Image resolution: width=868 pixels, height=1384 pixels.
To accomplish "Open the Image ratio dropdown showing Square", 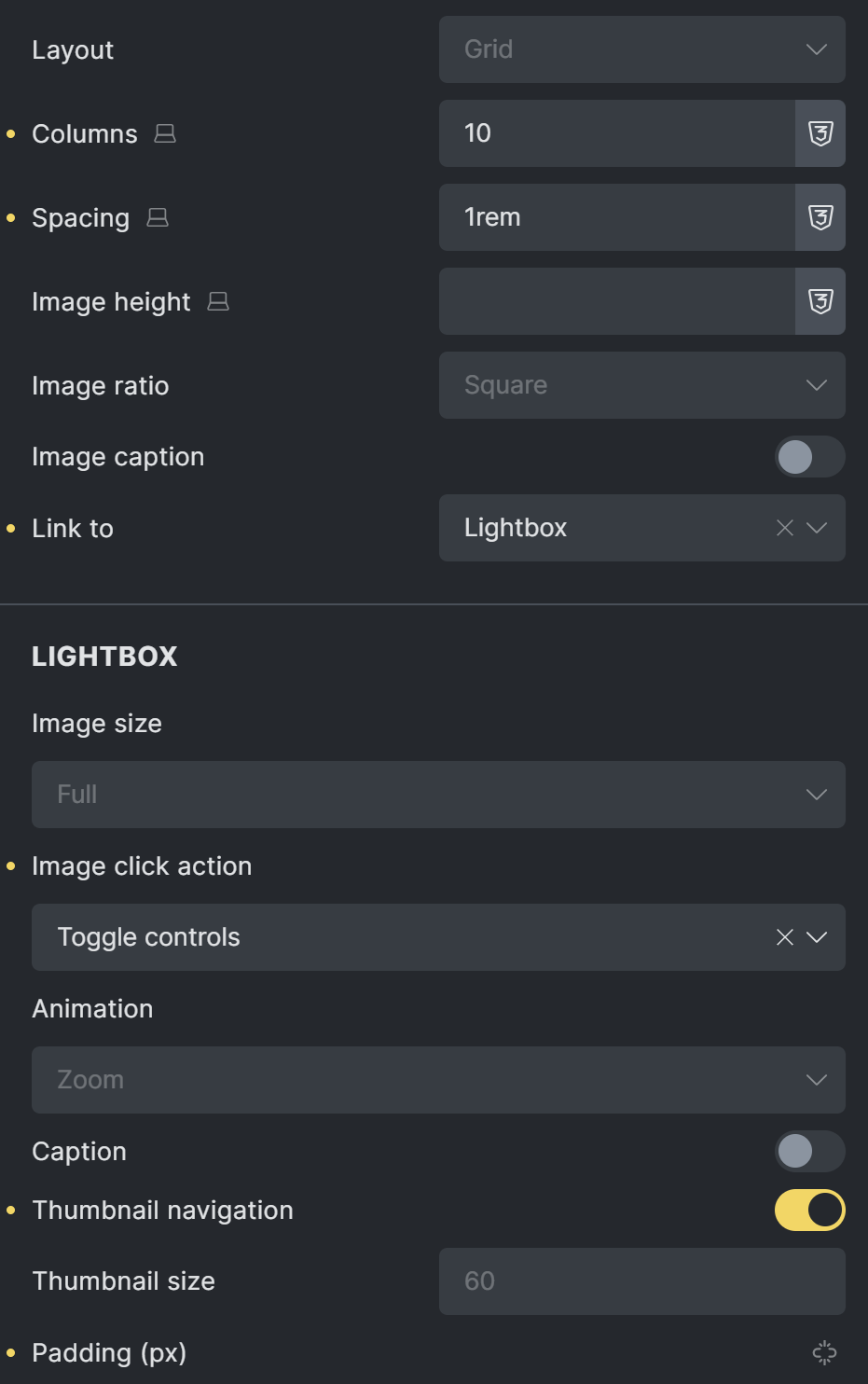I will (x=642, y=385).
